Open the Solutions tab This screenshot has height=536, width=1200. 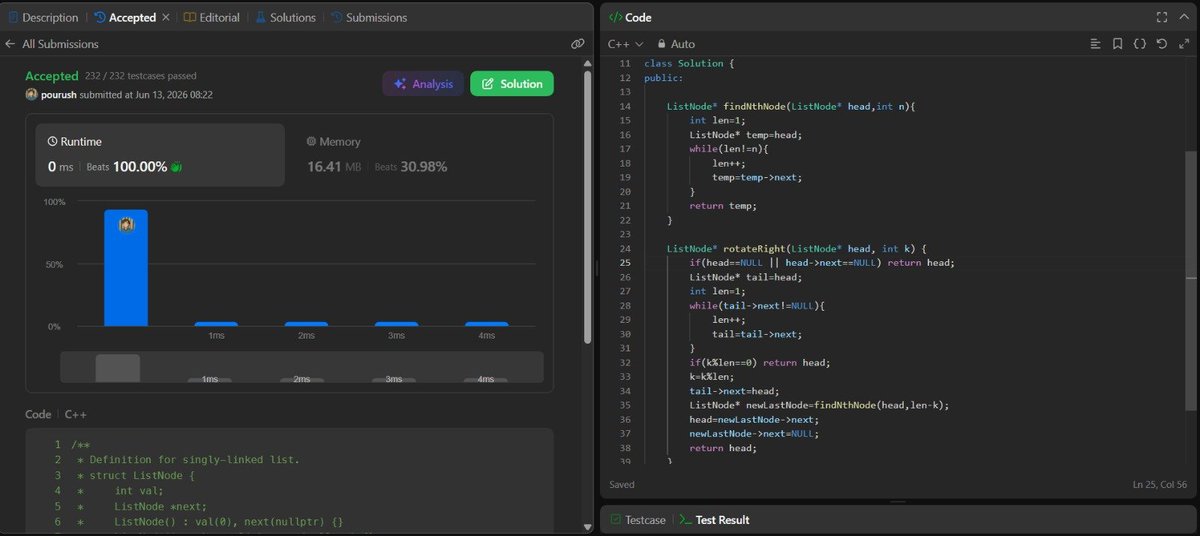click(285, 17)
